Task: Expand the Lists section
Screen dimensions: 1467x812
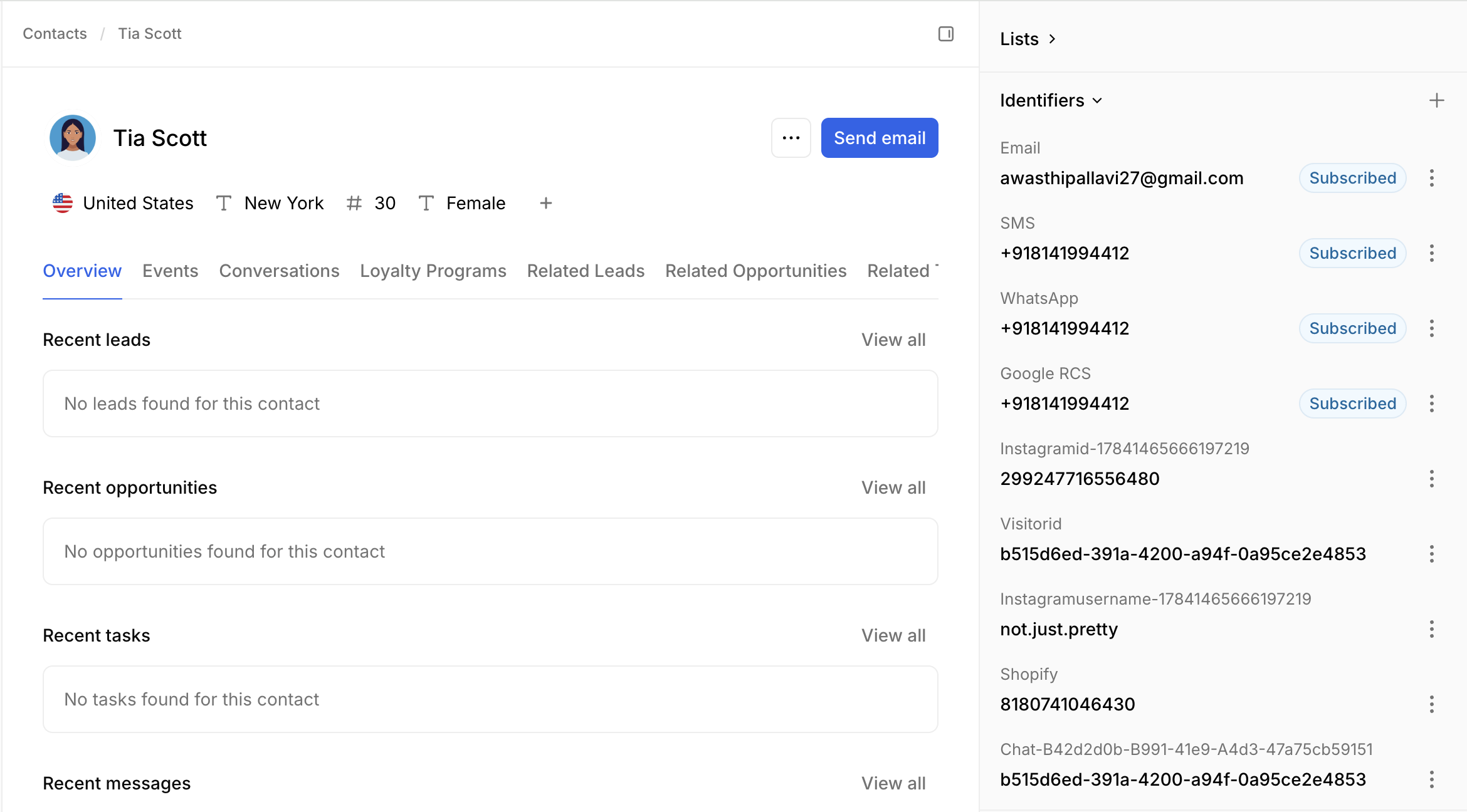Action: tap(1028, 39)
